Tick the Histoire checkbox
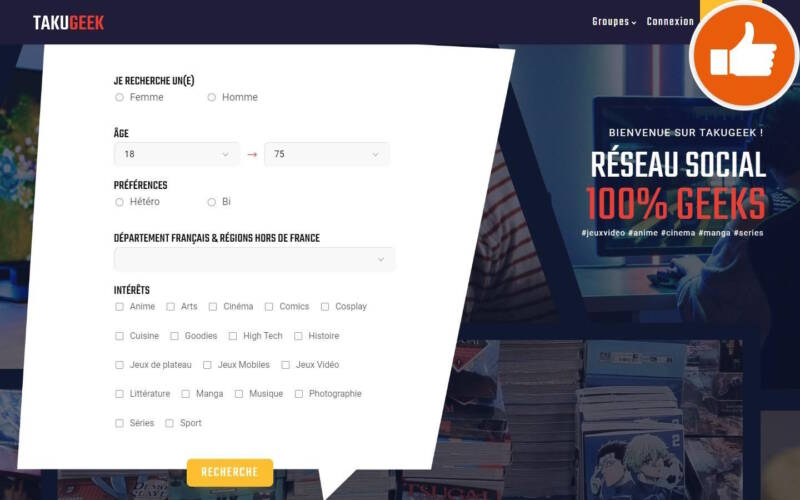This screenshot has height=500, width=800. 298,336
